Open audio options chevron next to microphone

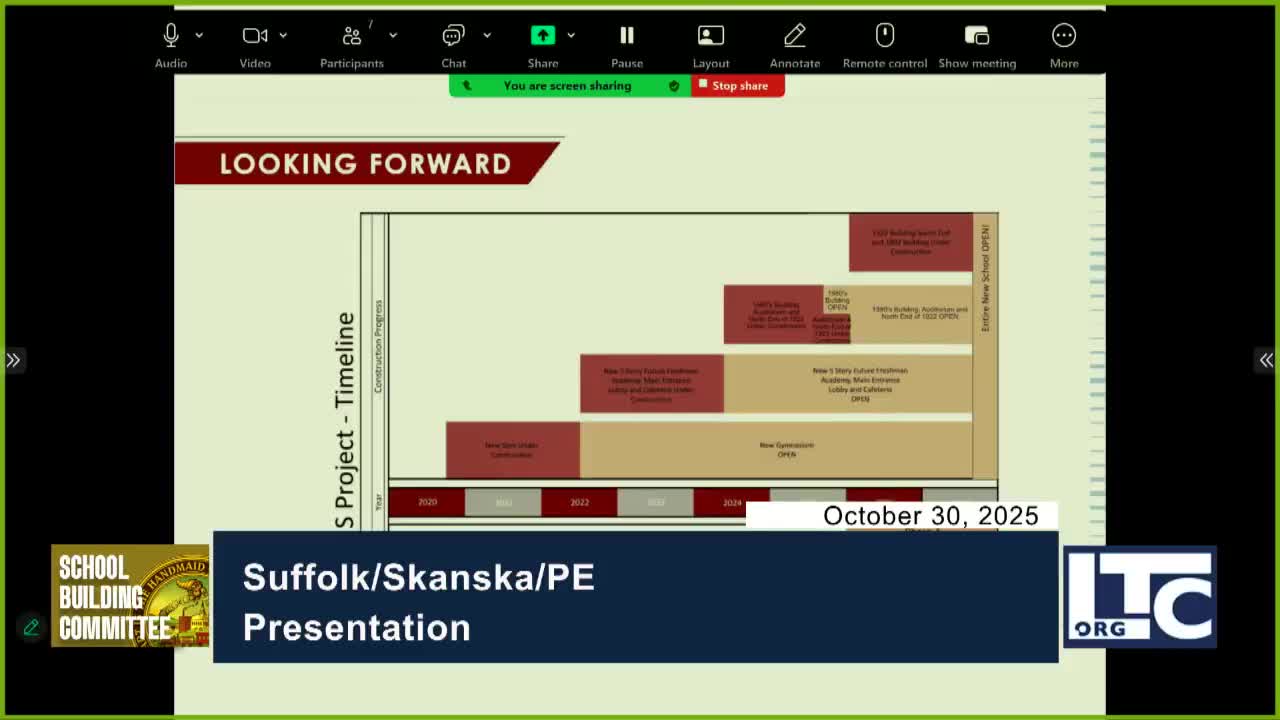click(199, 35)
